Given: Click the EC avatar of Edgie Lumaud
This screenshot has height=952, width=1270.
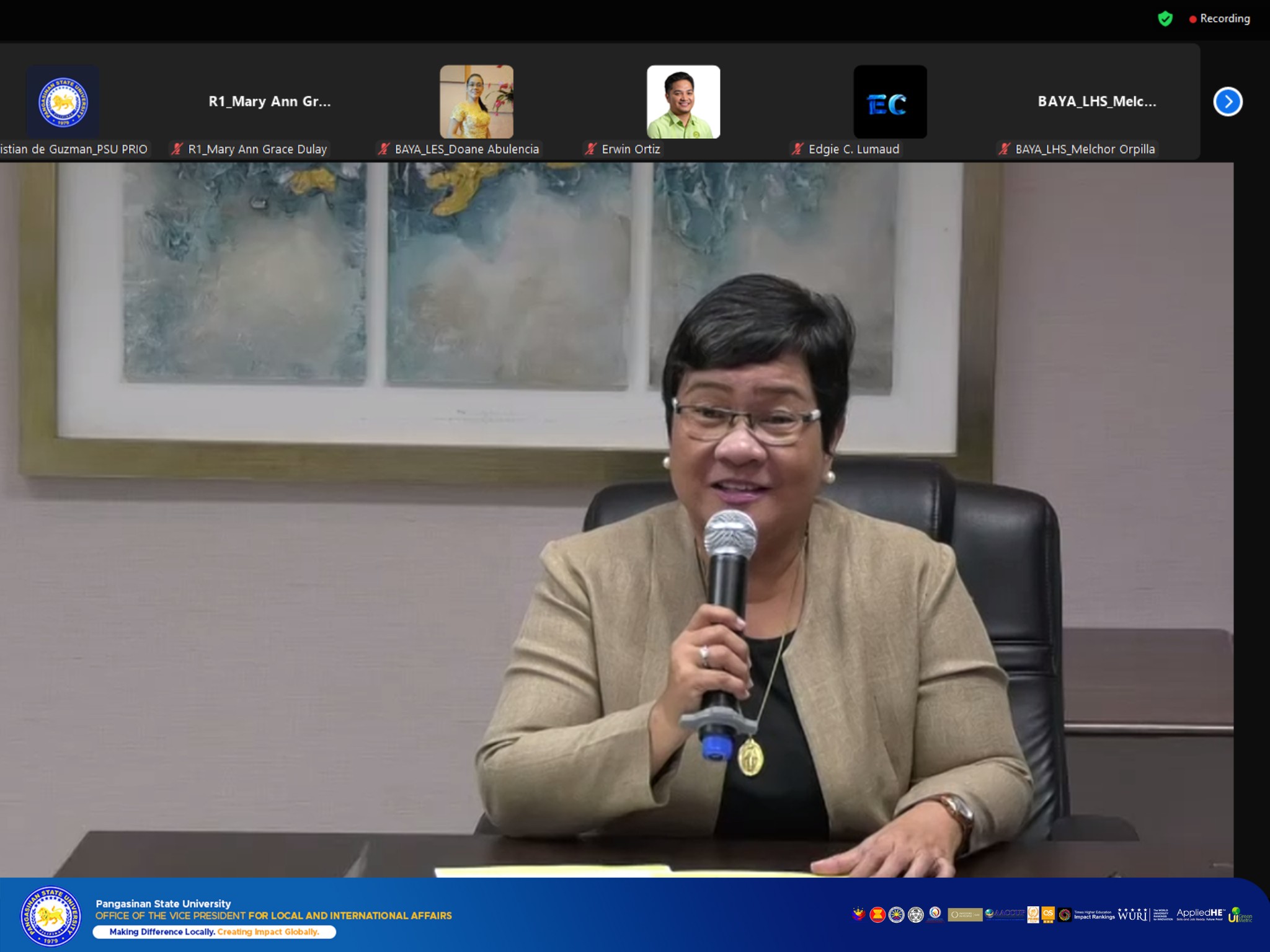Looking at the screenshot, I should click(890, 102).
